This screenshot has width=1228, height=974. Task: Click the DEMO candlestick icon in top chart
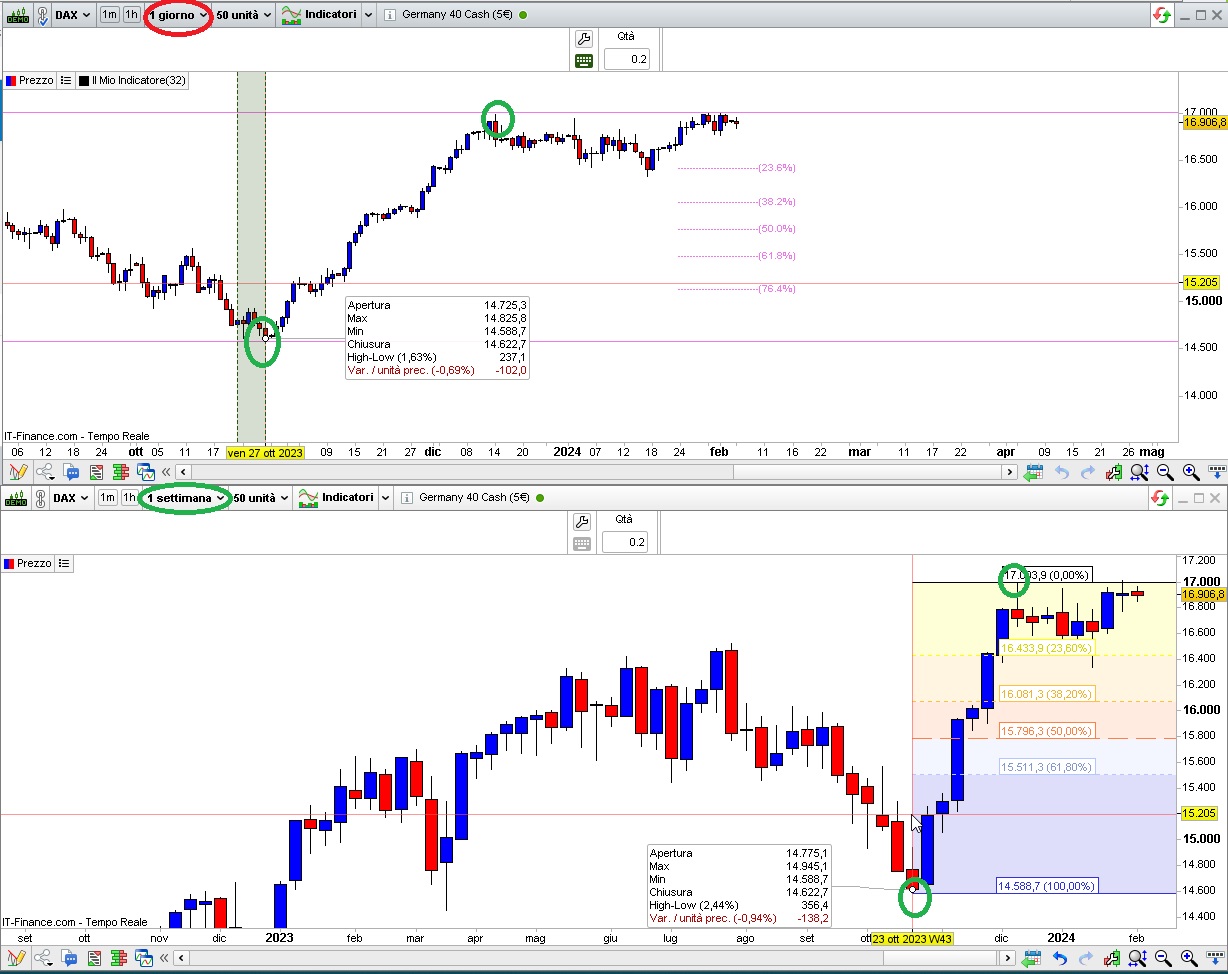click(x=17, y=15)
